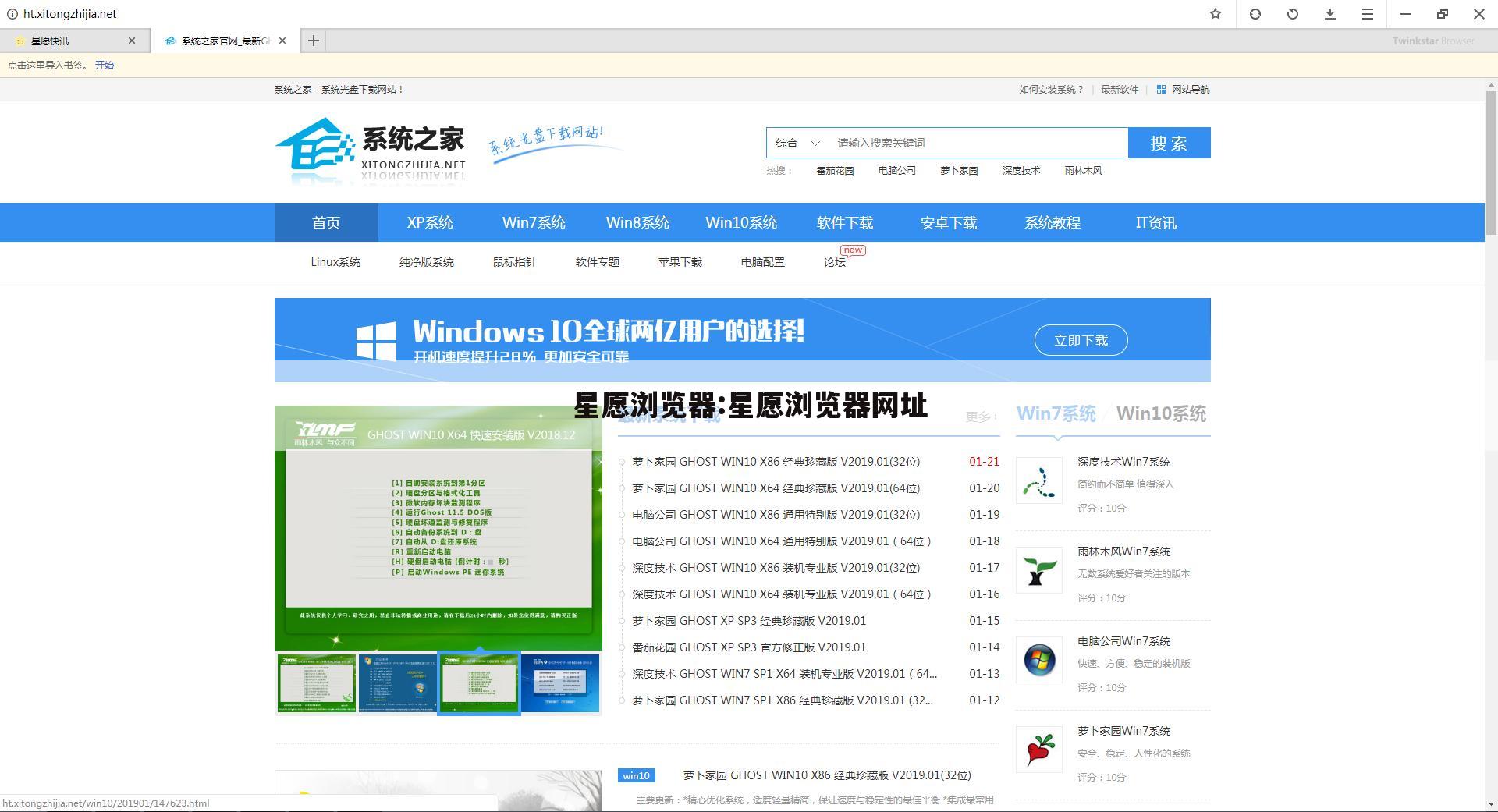Open the 论坛 link
This screenshot has height=812, width=1498.
tap(835, 262)
